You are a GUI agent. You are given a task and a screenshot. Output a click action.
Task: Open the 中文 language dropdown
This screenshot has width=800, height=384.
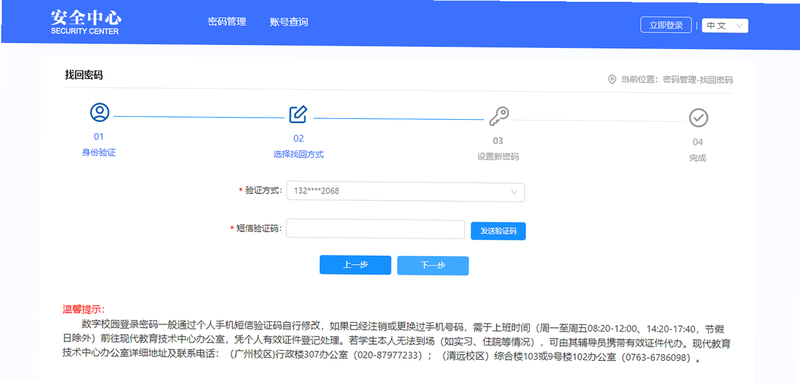click(x=725, y=25)
